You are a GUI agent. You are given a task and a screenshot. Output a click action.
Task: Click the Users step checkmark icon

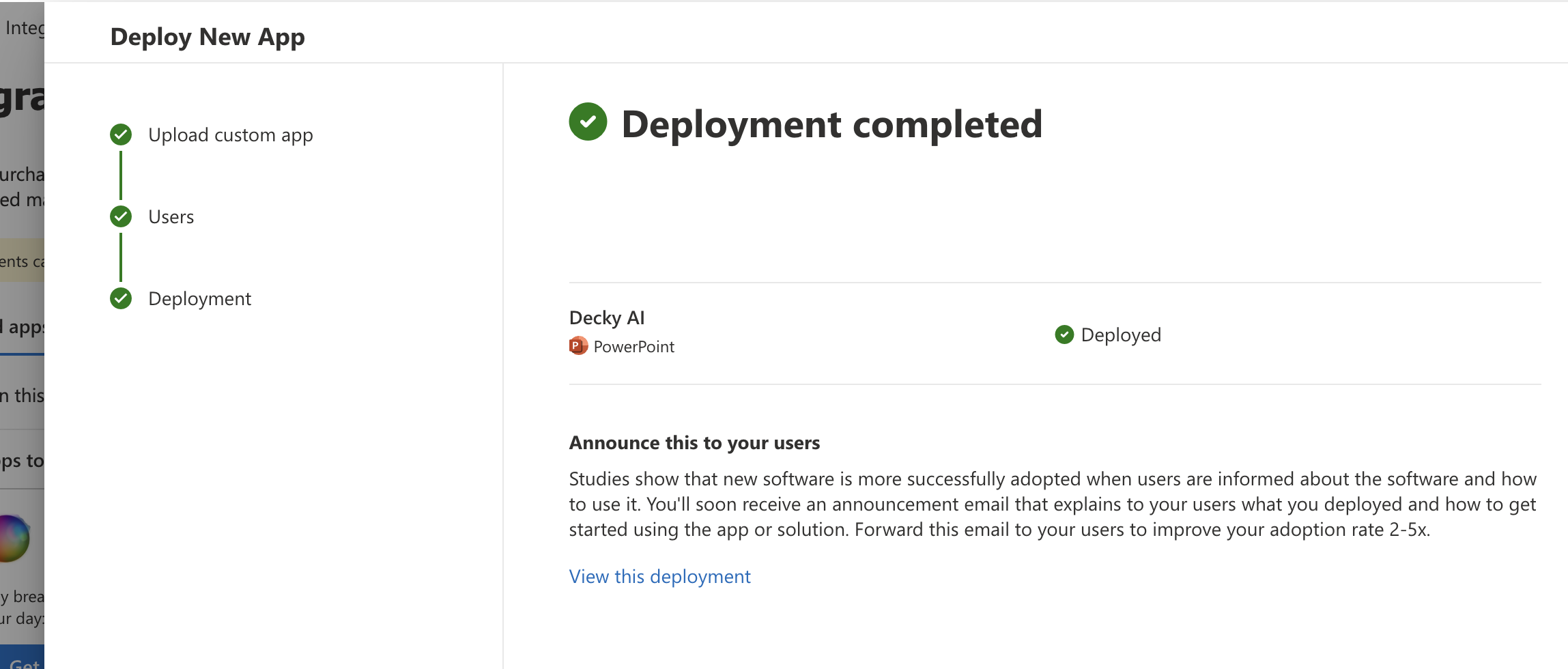[121, 217]
